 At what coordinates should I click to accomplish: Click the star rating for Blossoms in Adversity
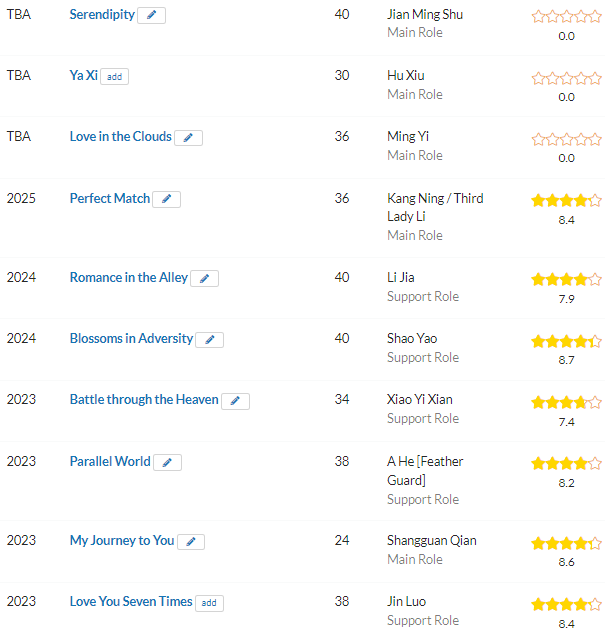tap(567, 341)
